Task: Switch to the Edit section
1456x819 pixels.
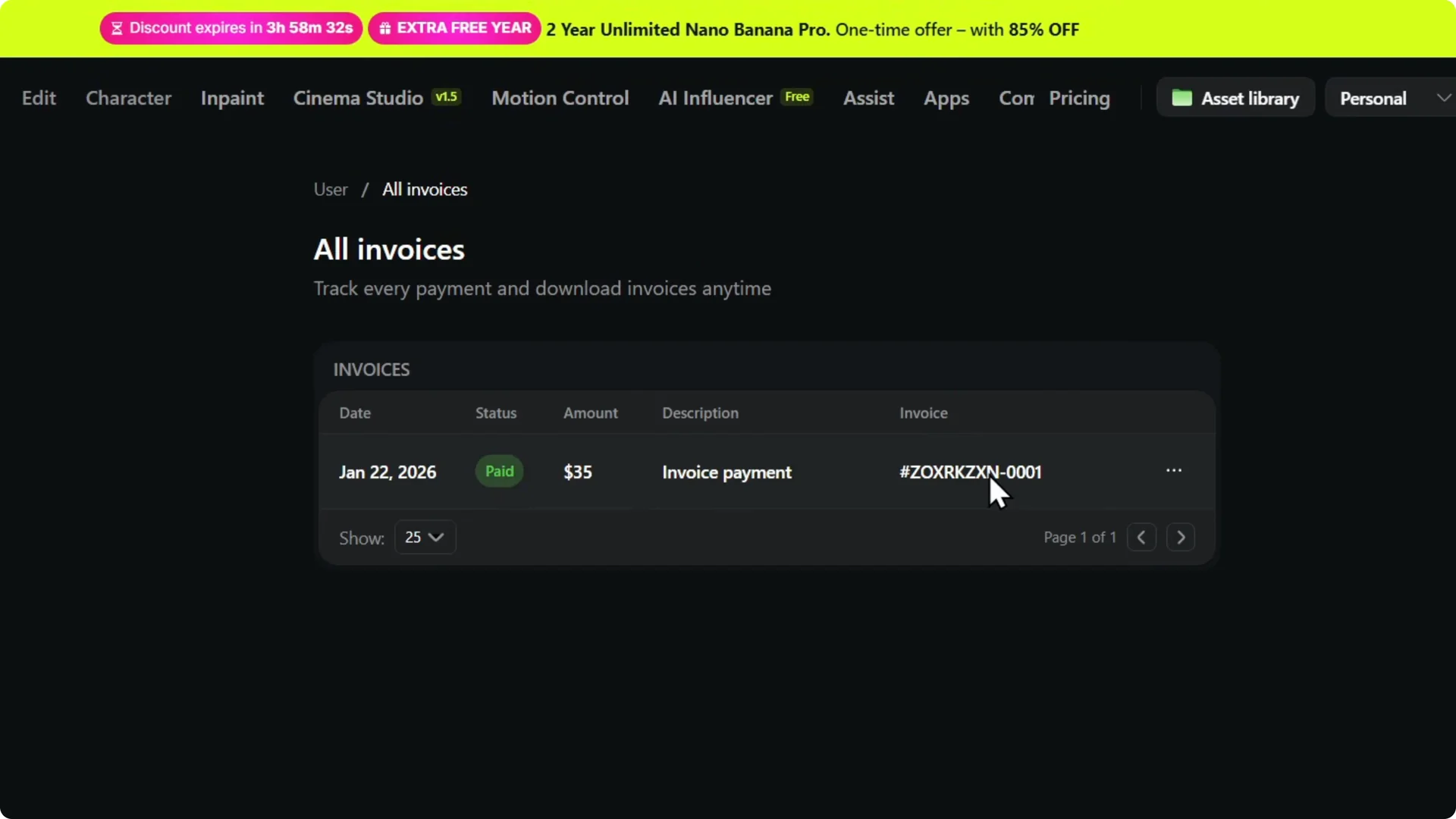Action: 39,98
